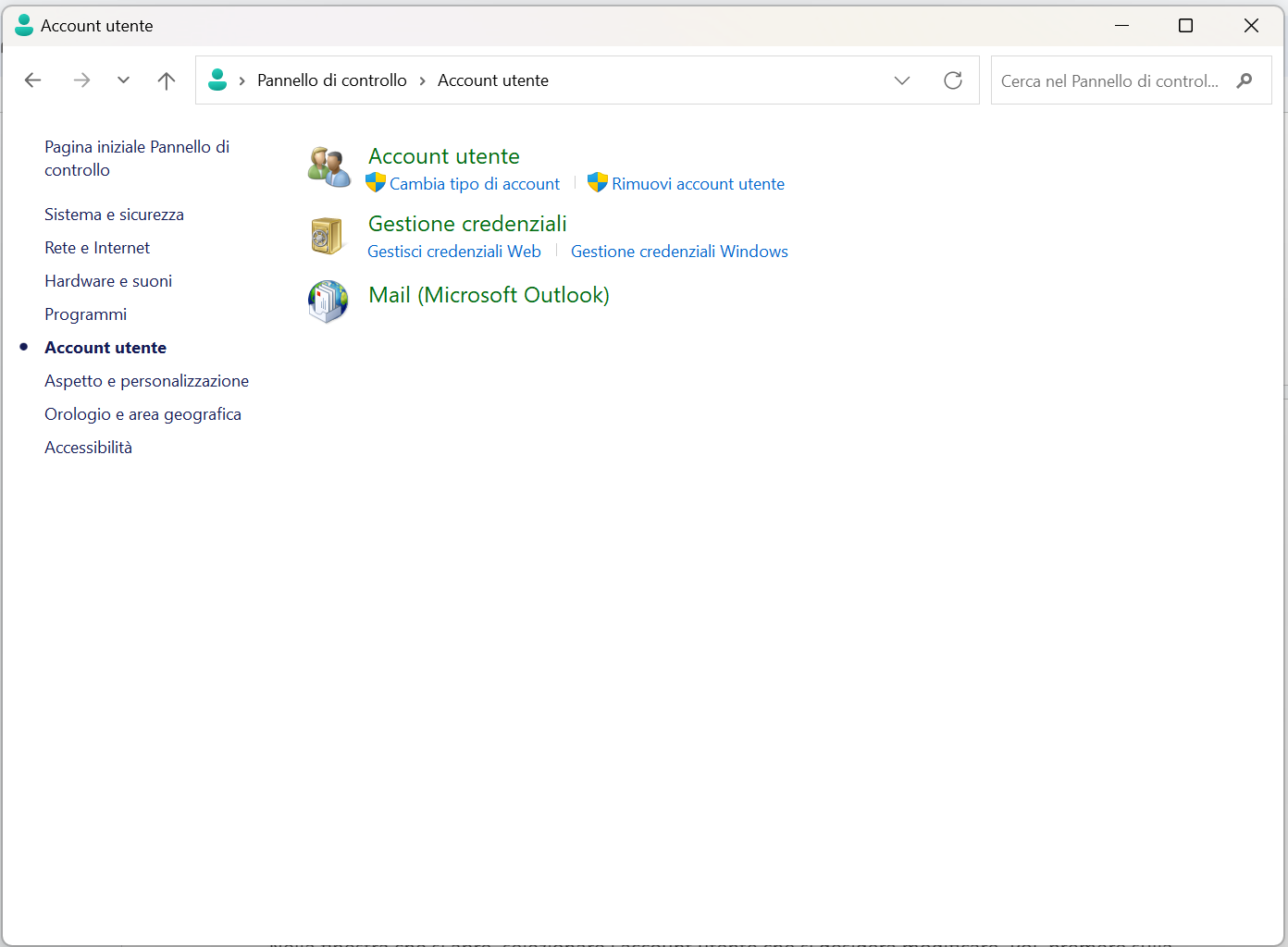Refresh the Control Panel view

(952, 80)
